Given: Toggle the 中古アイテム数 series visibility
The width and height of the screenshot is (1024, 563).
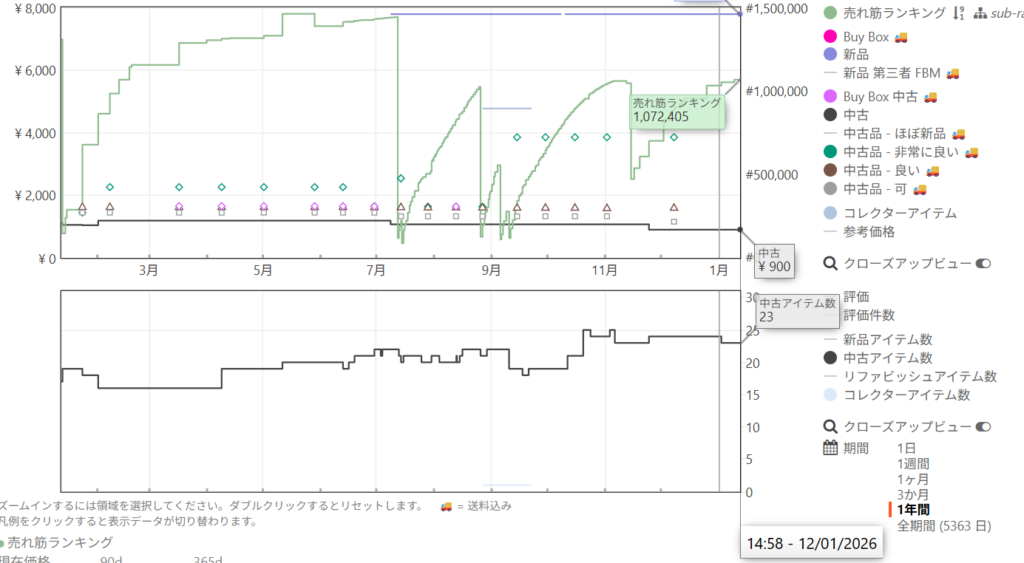Looking at the screenshot, I should 888,358.
